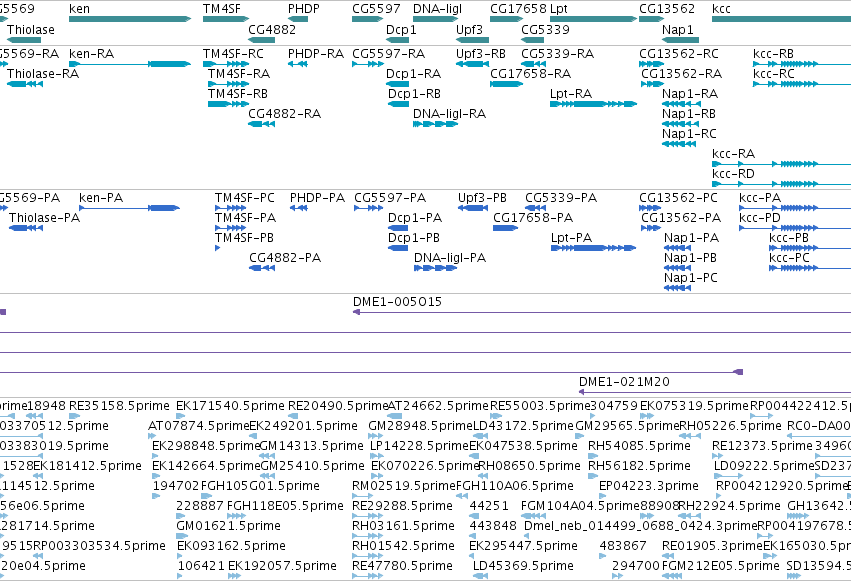Viewport: 851px width, 581px height.
Task: Click the kcc-RA transcript label
Action: (x=733, y=154)
